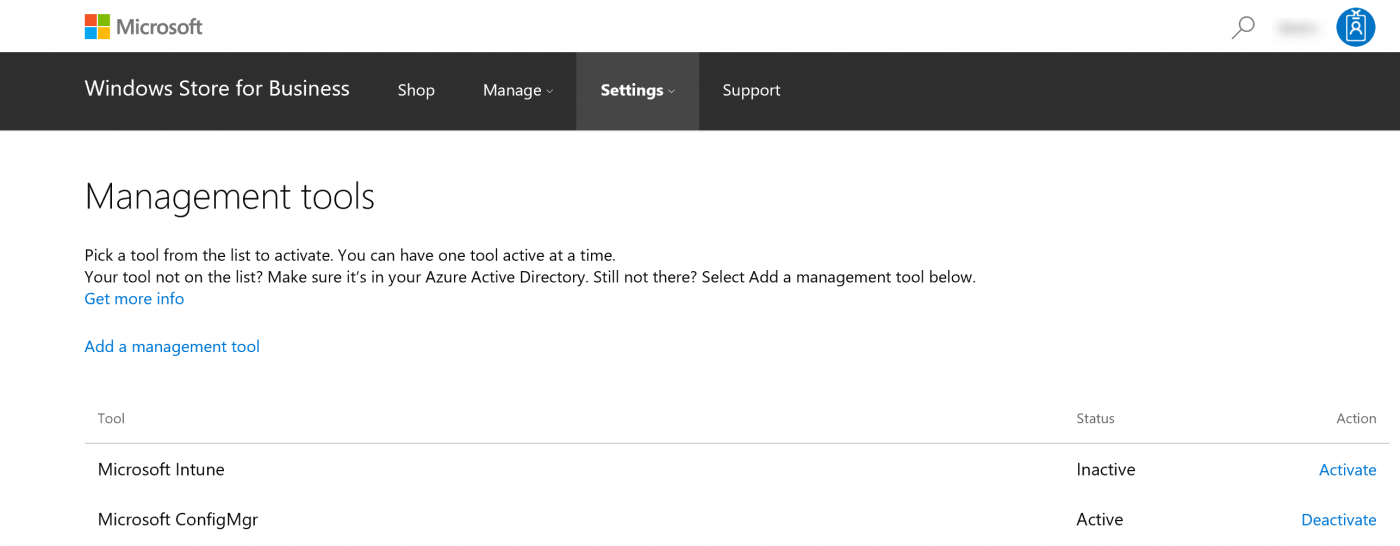
Task: Click the Action column header
Action: tap(1356, 419)
